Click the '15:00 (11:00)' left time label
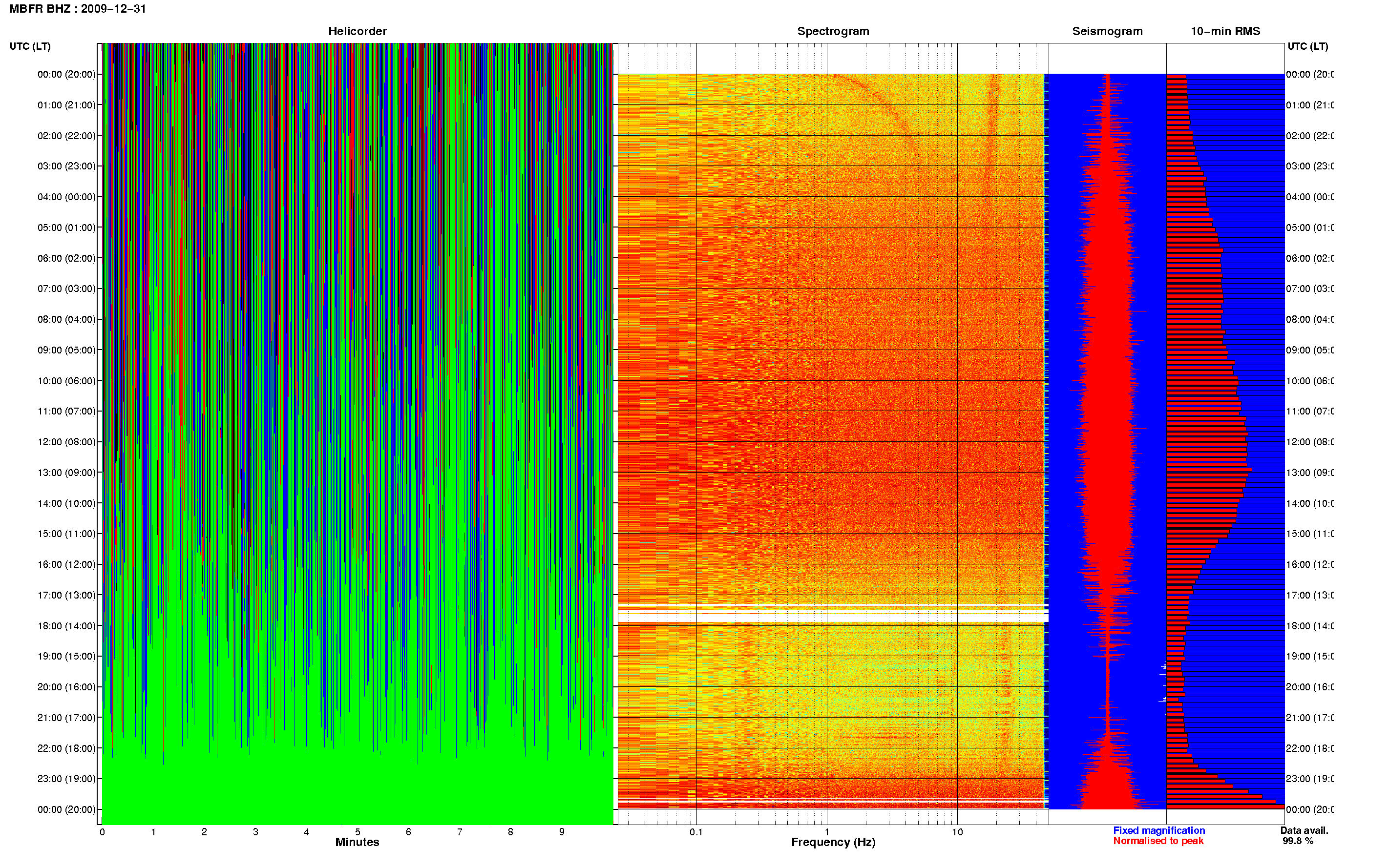The height and width of the screenshot is (868, 1389). coord(66,533)
